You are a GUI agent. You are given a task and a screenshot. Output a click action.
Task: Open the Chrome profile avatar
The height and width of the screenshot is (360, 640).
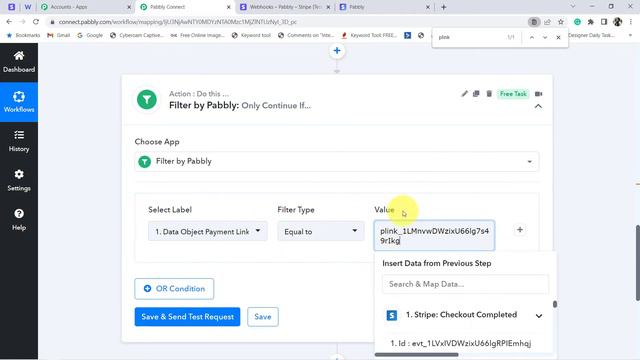pos(617,22)
